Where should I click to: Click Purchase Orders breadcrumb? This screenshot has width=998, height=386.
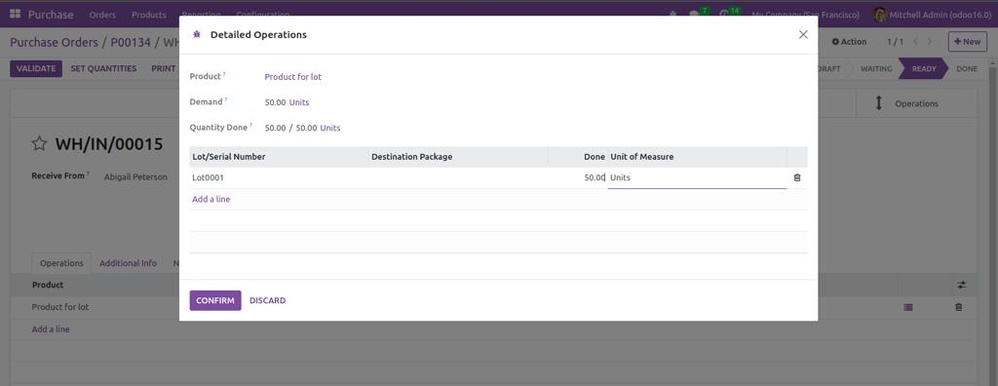click(x=54, y=43)
